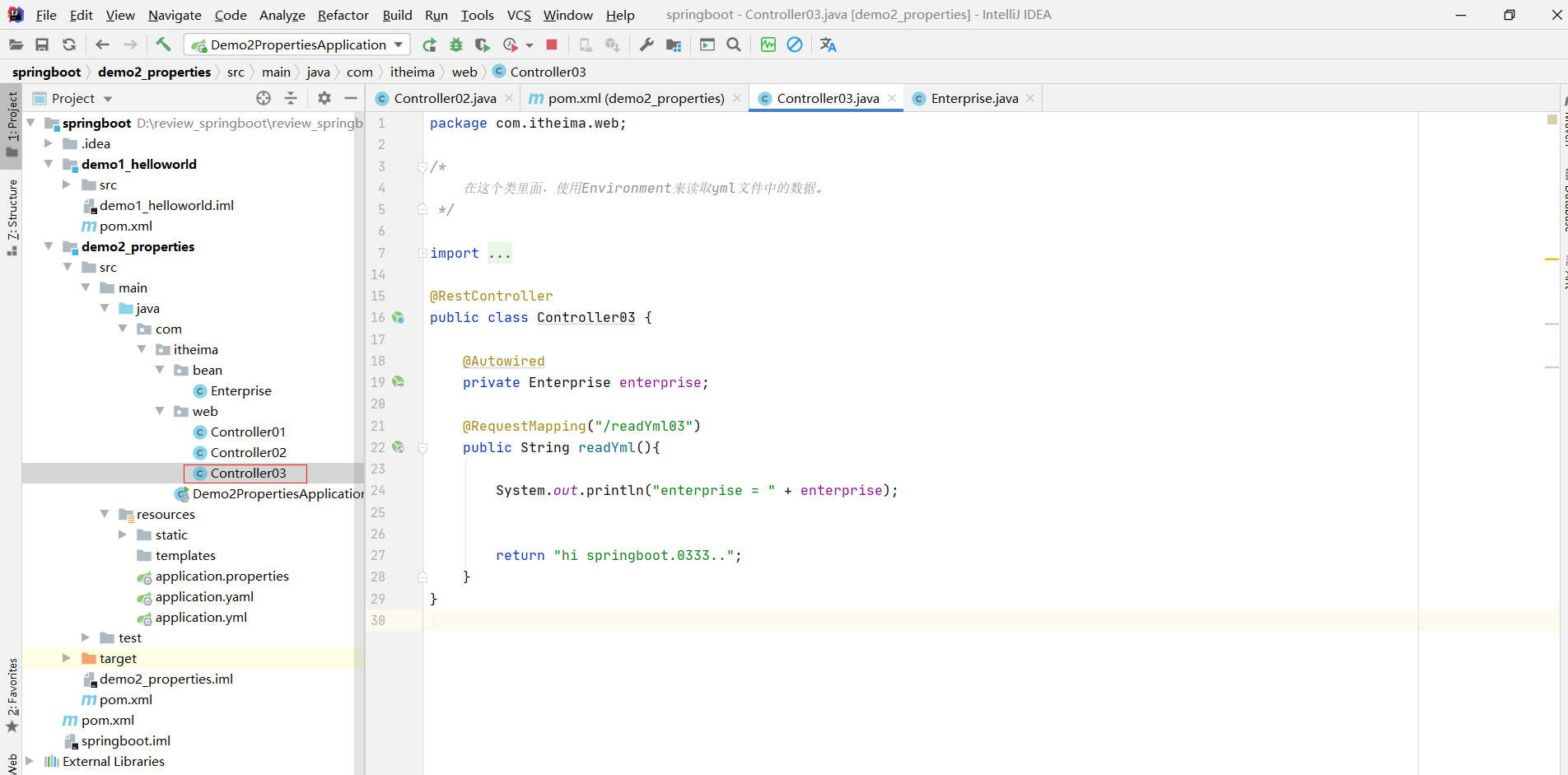Stop the running application

pos(552,44)
